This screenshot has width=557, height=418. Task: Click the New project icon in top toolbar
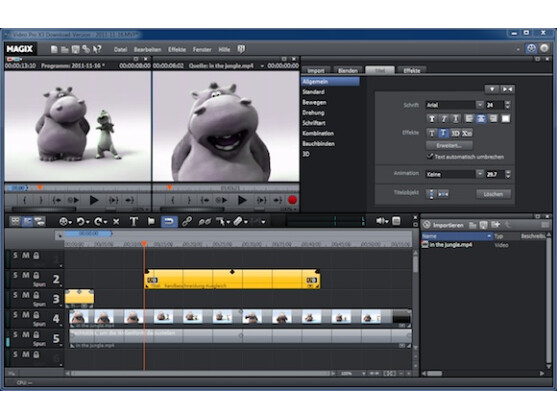(54, 49)
